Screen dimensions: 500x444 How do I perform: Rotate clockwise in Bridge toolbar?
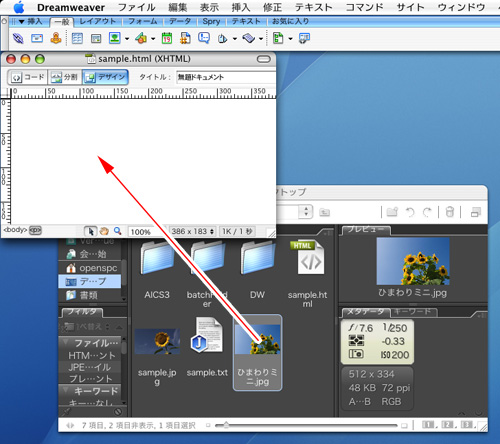(427, 212)
